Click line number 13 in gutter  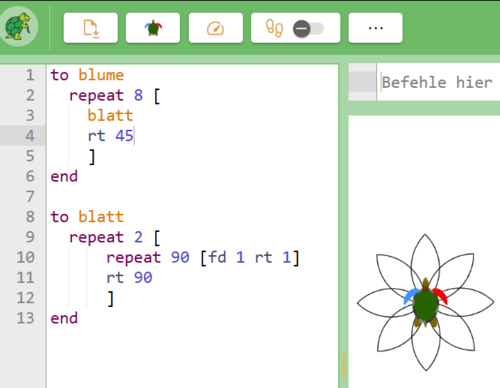[x=26, y=318]
